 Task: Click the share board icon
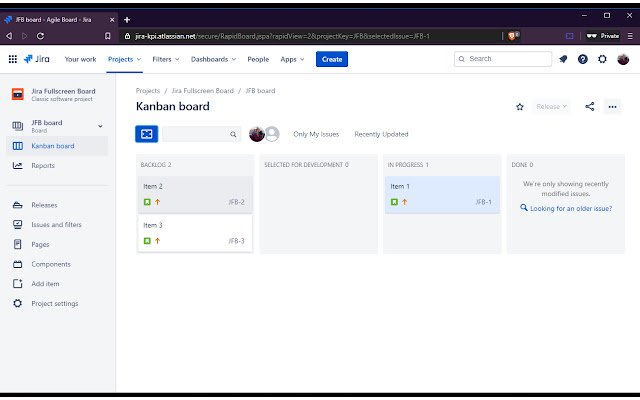tap(589, 107)
